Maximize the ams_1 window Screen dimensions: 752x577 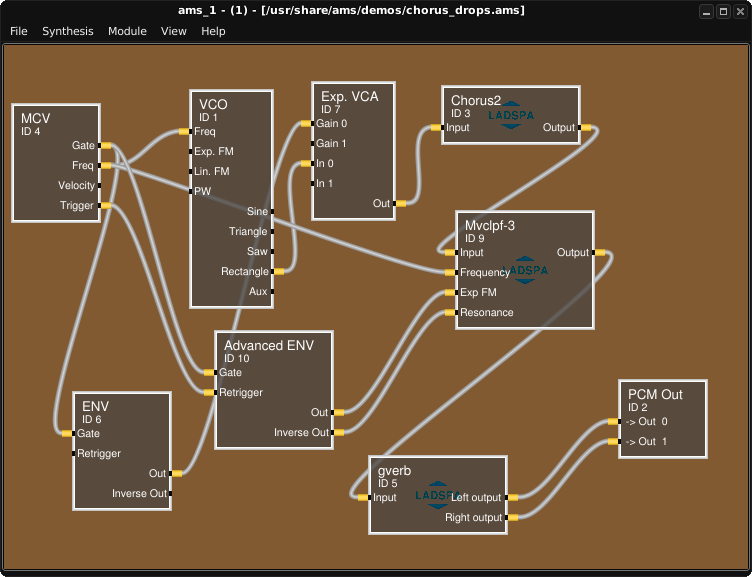coord(723,12)
